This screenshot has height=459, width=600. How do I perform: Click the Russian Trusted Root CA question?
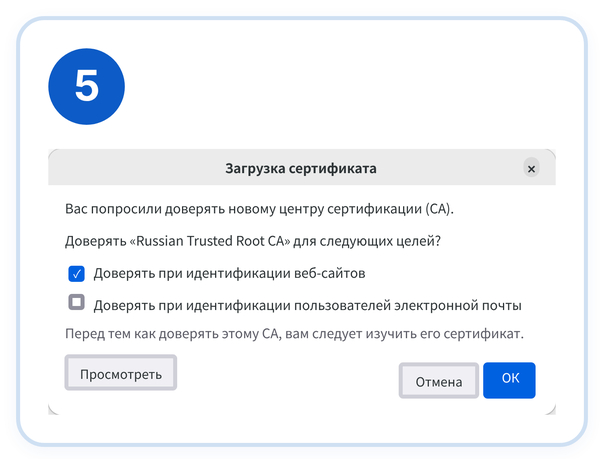(253, 241)
